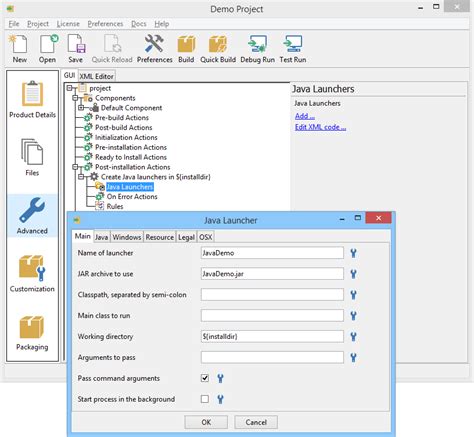This screenshot has height=437, width=474.
Task: Select the Java Launchers tree item
Action: (130, 187)
